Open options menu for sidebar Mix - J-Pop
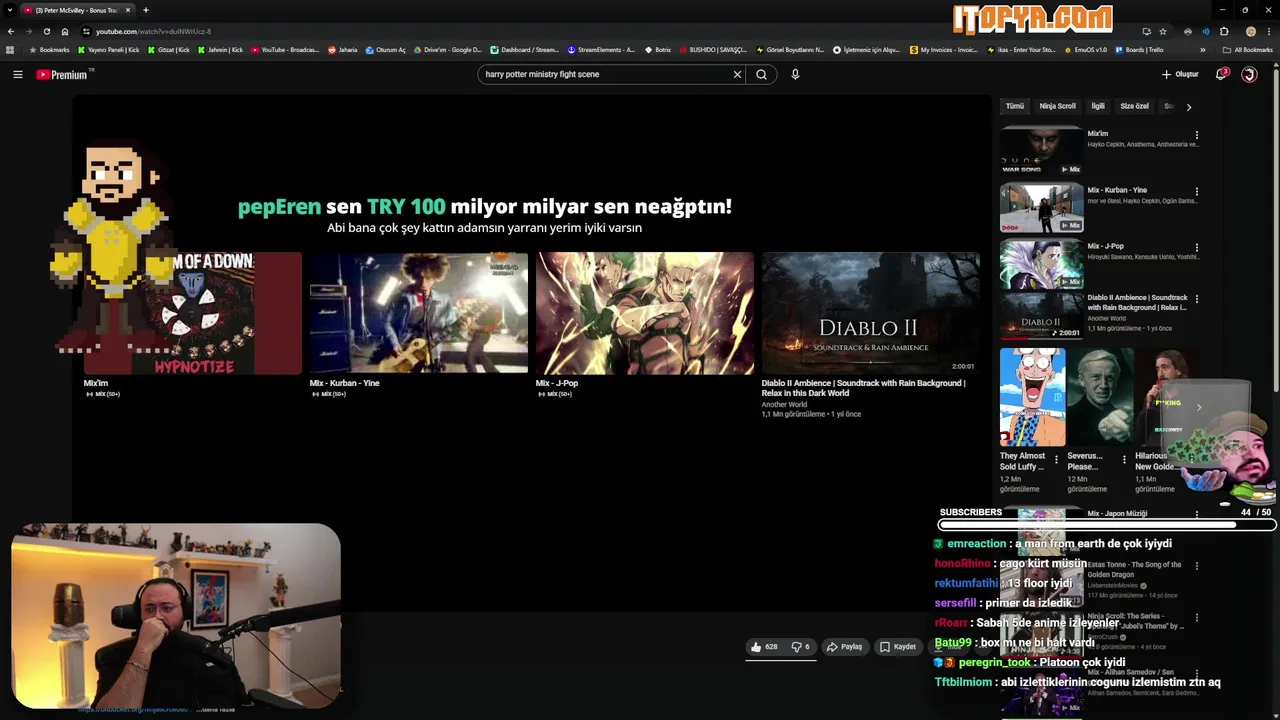 coord(1196,247)
